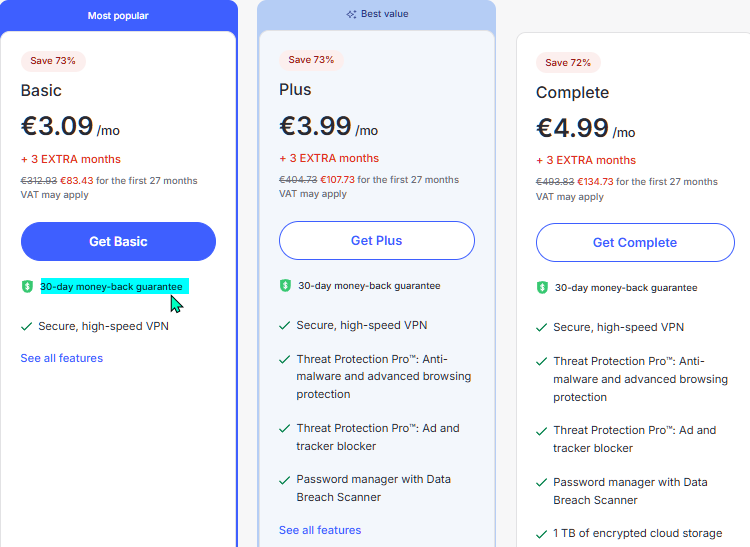Image resolution: width=750 pixels, height=547 pixels.
Task: Open See all features under Plus
Action: (x=320, y=530)
